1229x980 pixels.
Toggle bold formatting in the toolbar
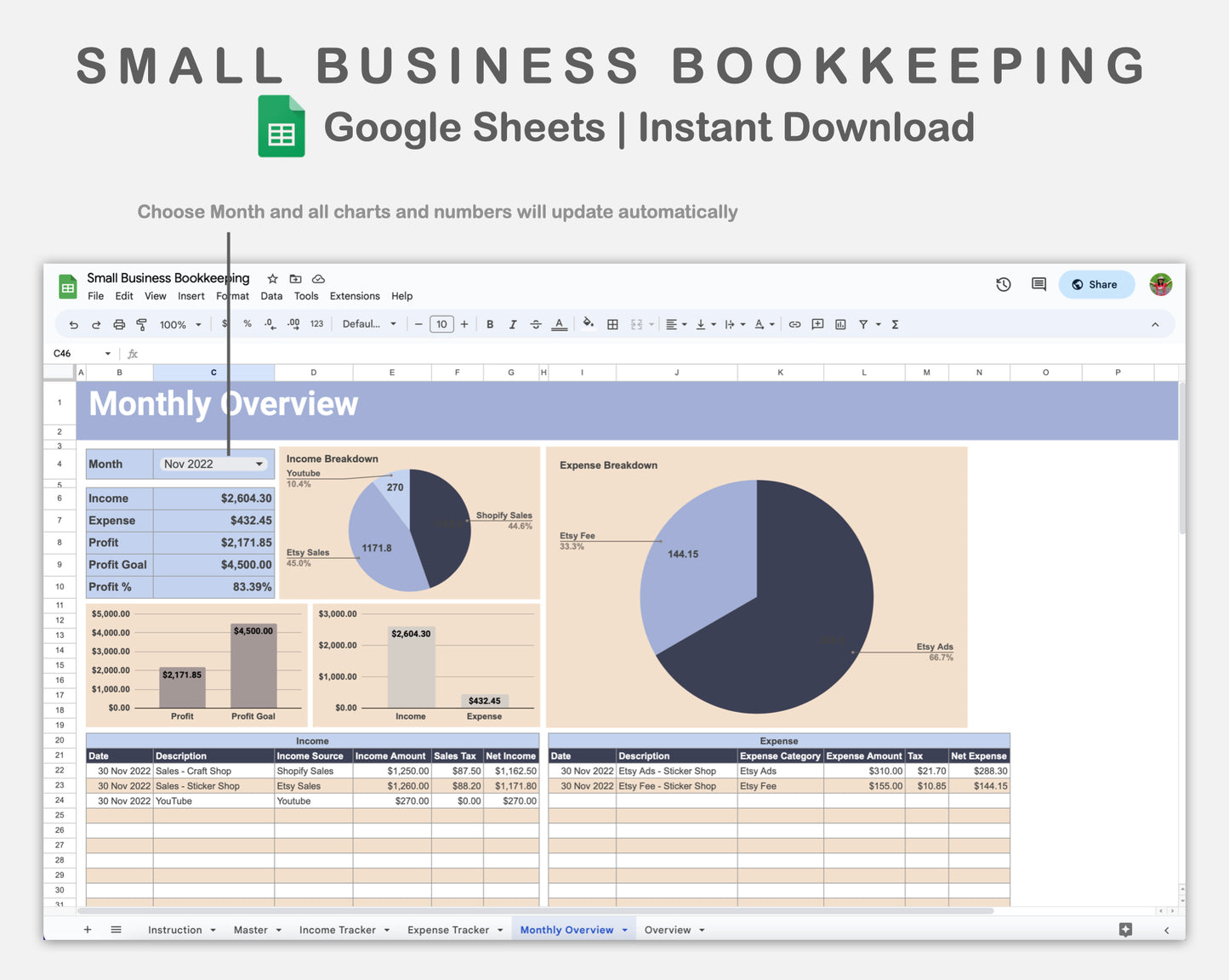(x=490, y=324)
